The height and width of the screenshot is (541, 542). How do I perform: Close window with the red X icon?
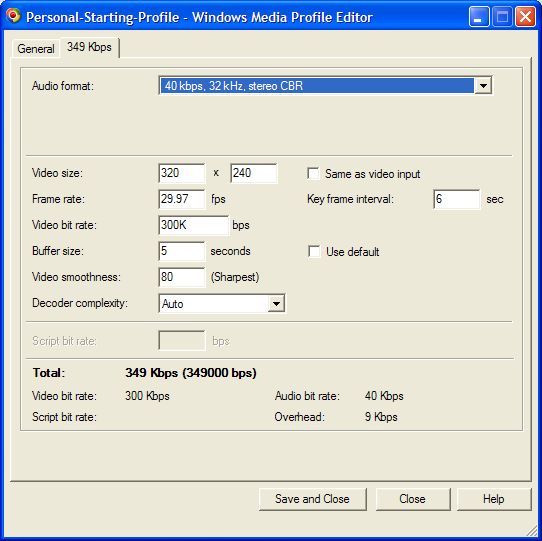(x=525, y=16)
